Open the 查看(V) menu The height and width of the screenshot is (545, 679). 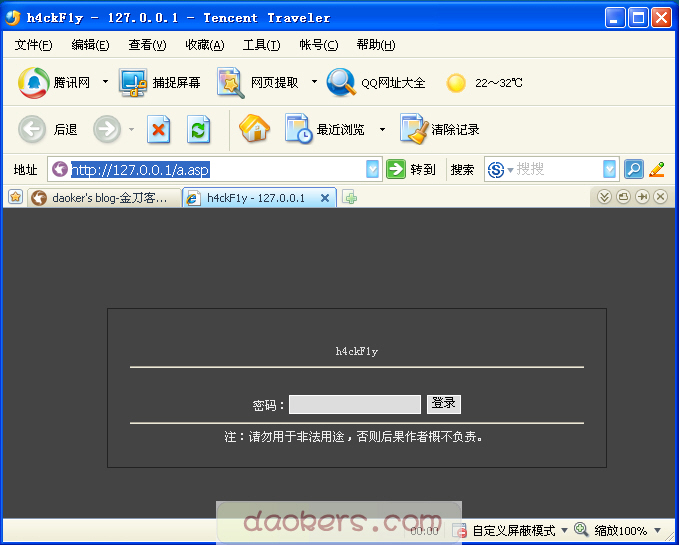pos(147,45)
